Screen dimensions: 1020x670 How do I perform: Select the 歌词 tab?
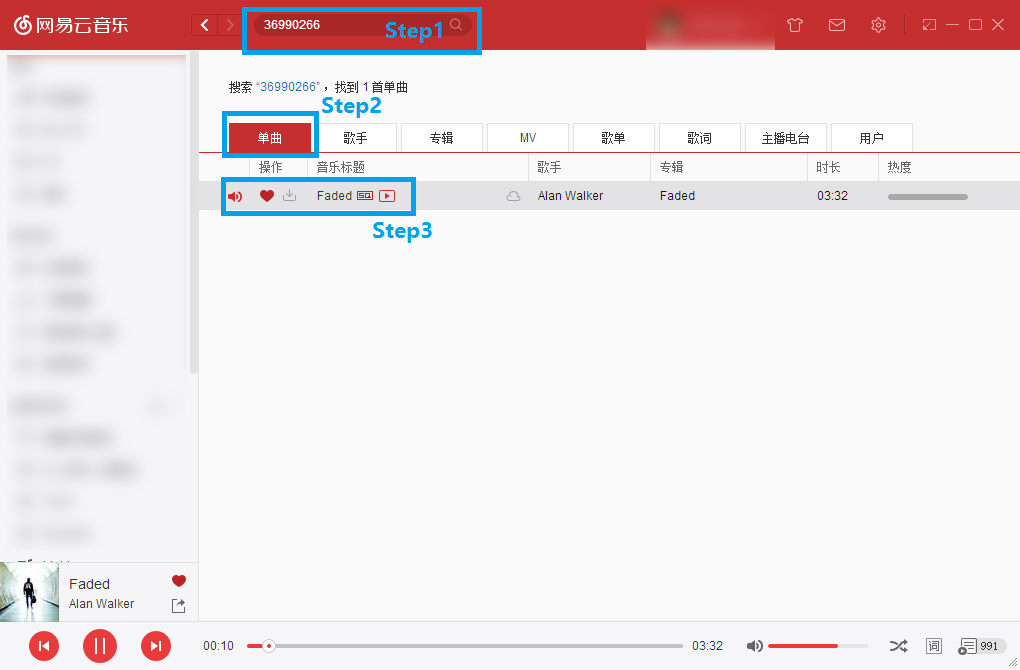699,138
